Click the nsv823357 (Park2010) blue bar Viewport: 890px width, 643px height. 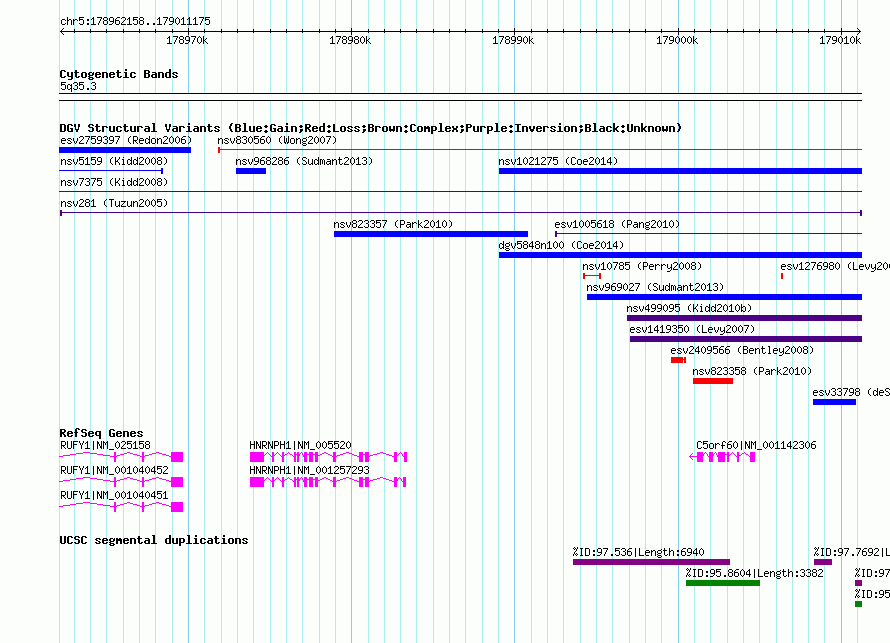click(x=431, y=234)
